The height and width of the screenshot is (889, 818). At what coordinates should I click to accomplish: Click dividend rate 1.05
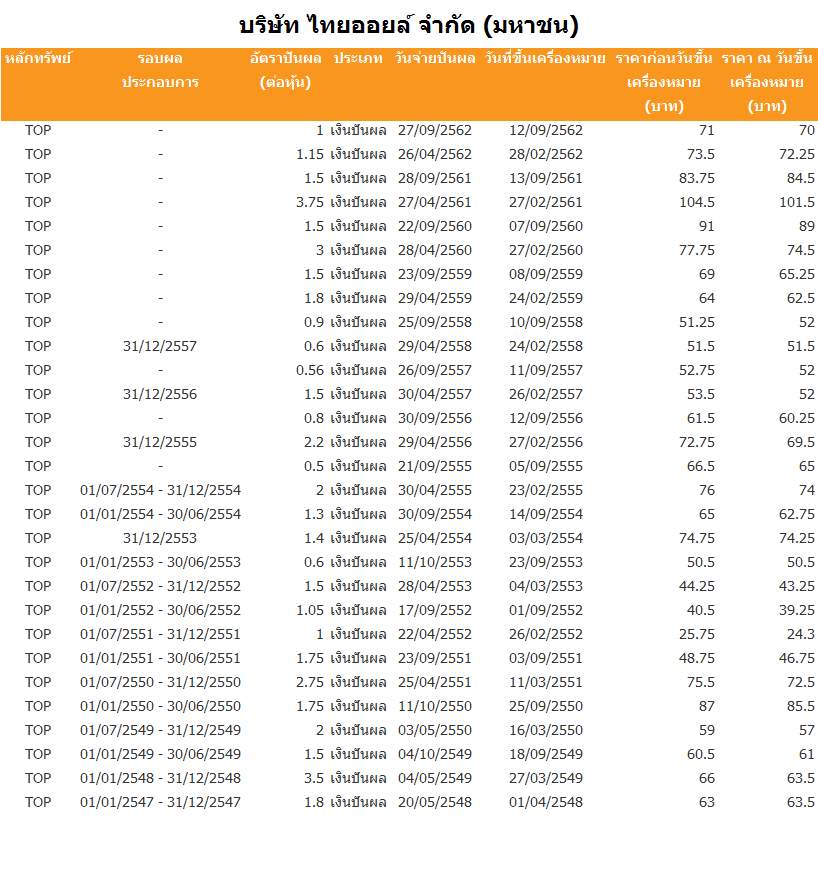coord(310,610)
